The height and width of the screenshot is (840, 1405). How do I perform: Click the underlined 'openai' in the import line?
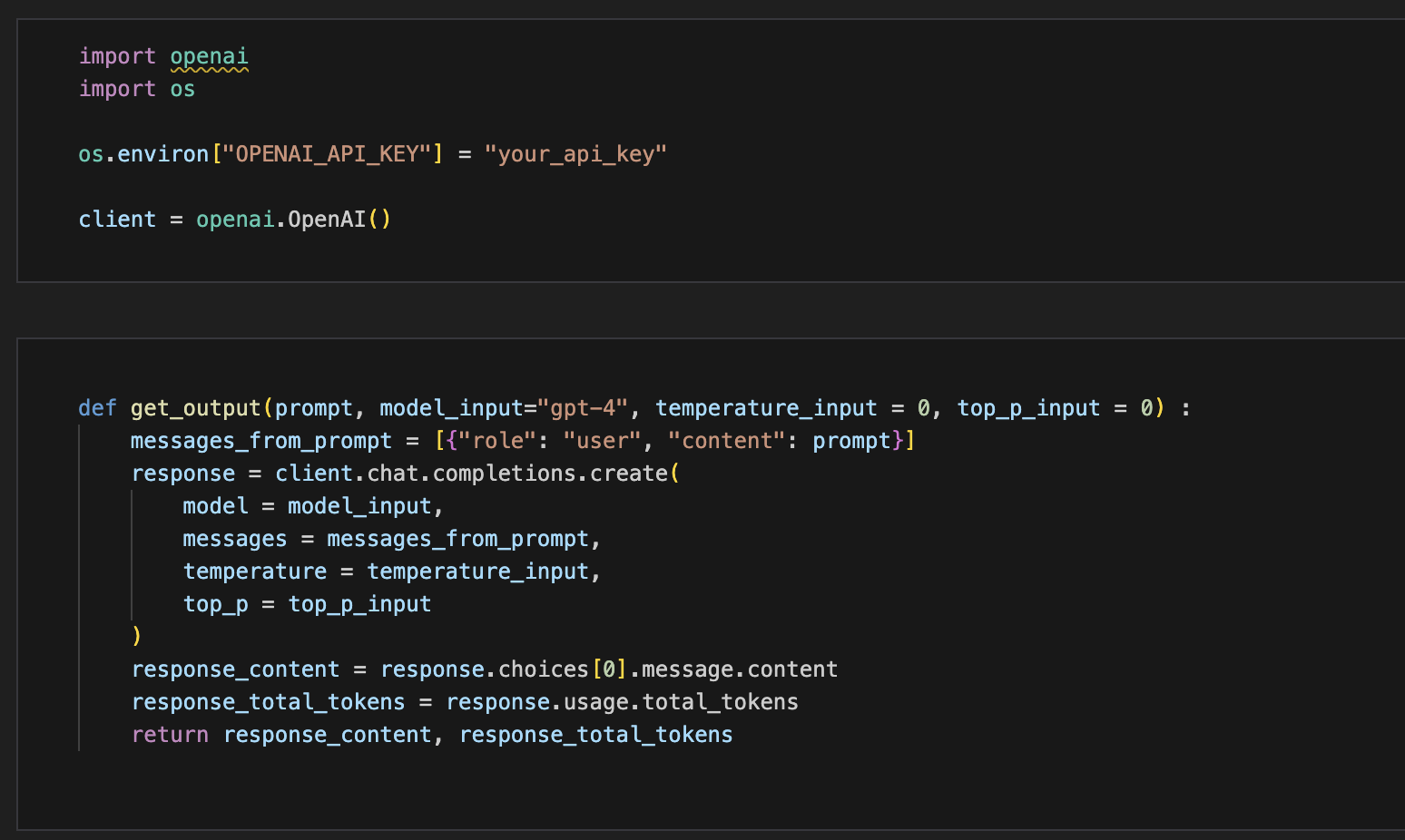coord(209,56)
